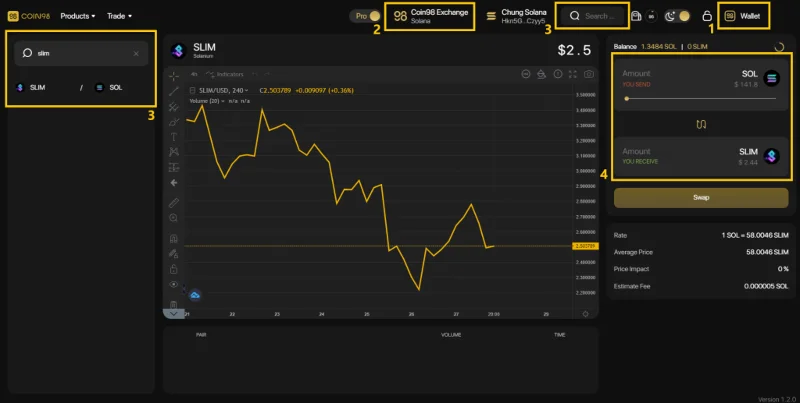Click the chart axis settings crosshair icon
The height and width of the screenshot is (403, 800).
point(586,314)
